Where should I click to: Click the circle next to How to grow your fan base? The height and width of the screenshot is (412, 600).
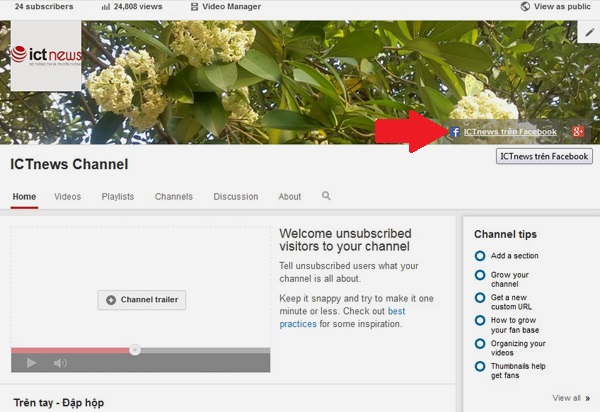[480, 320]
